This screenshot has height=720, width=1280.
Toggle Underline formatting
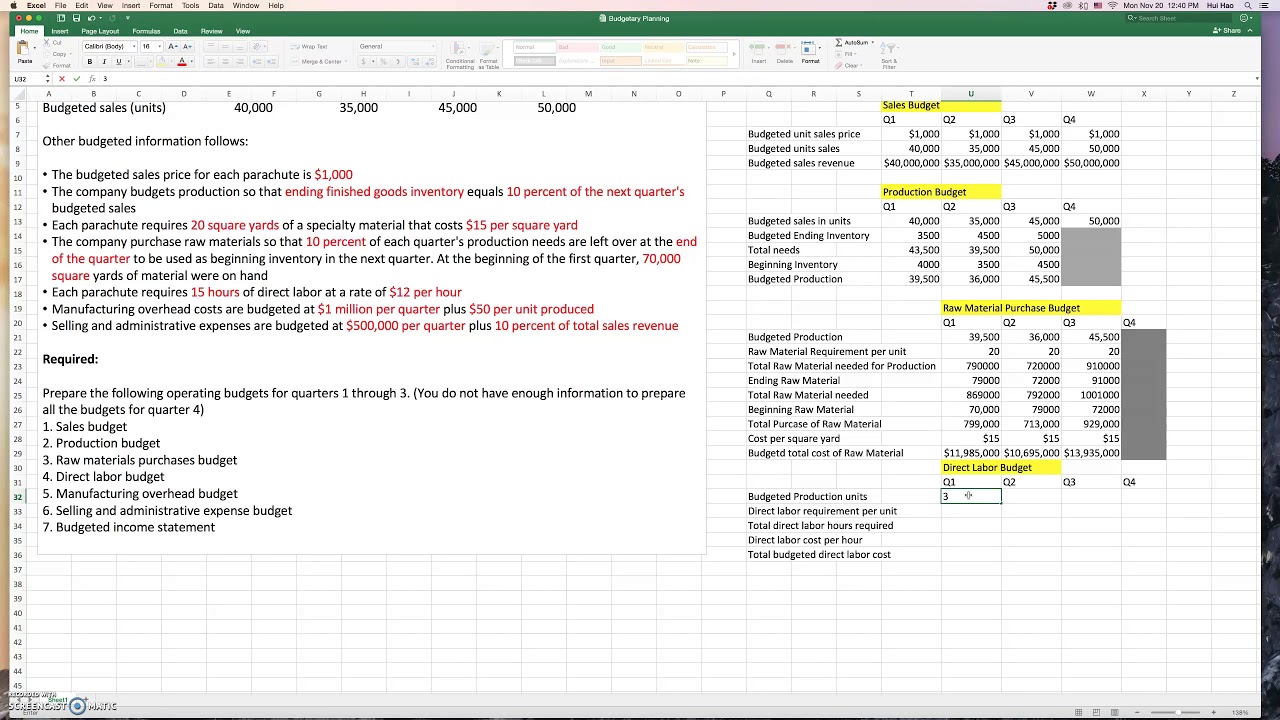(x=118, y=62)
